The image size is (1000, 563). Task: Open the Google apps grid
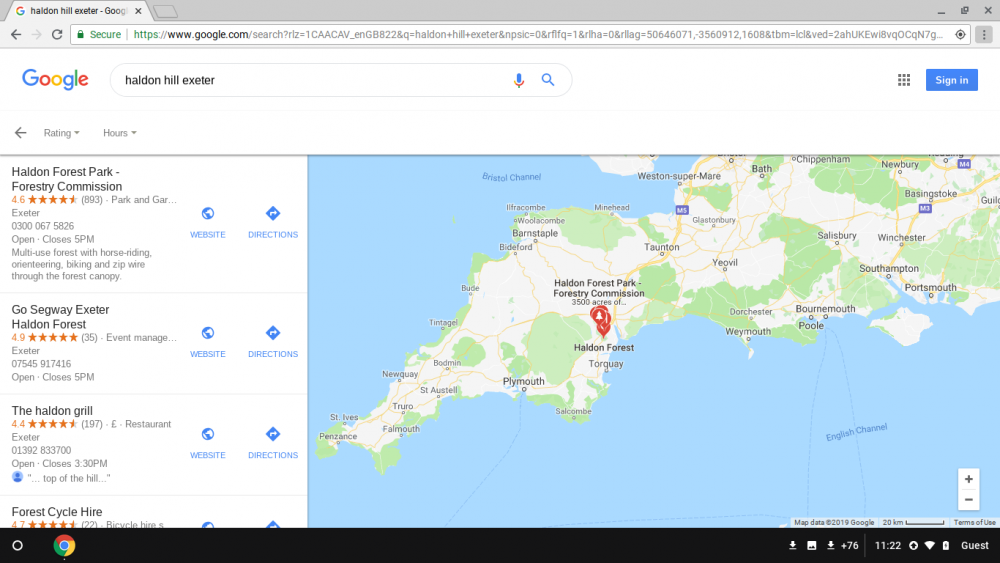(904, 80)
